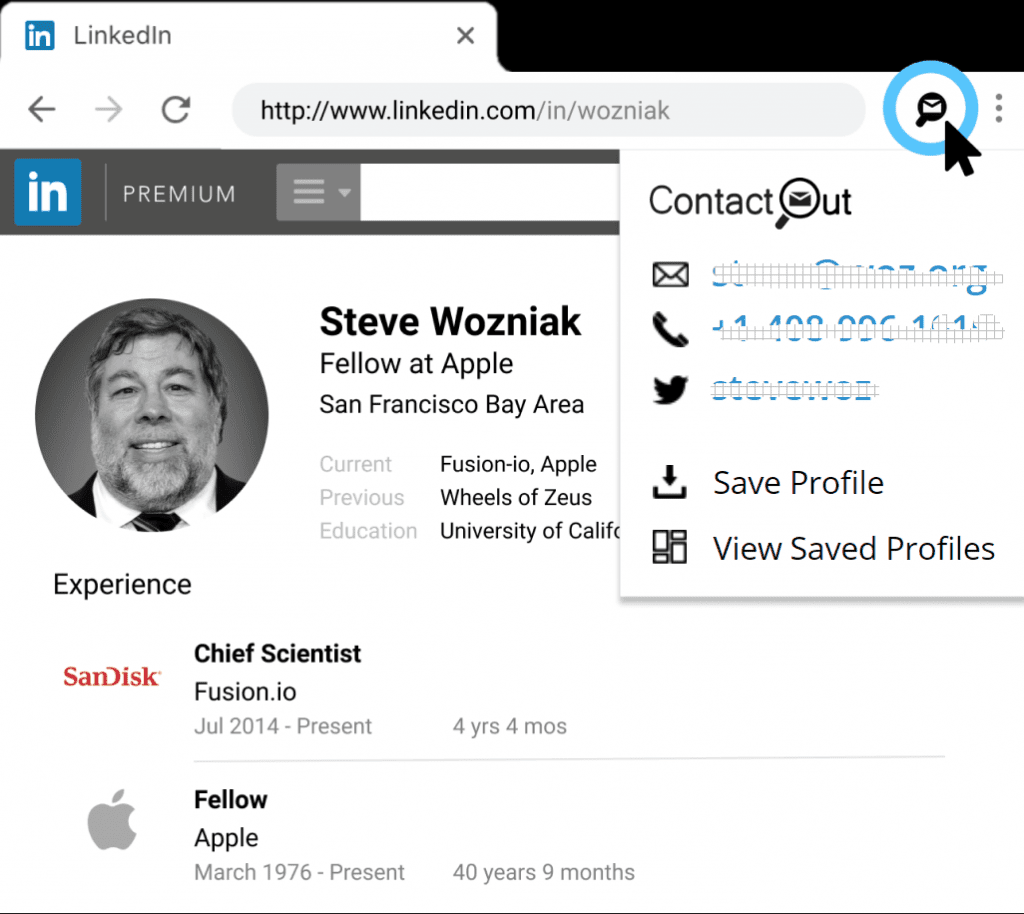Click the Twitter bird icon
This screenshot has height=914, width=1024.
click(x=670, y=388)
